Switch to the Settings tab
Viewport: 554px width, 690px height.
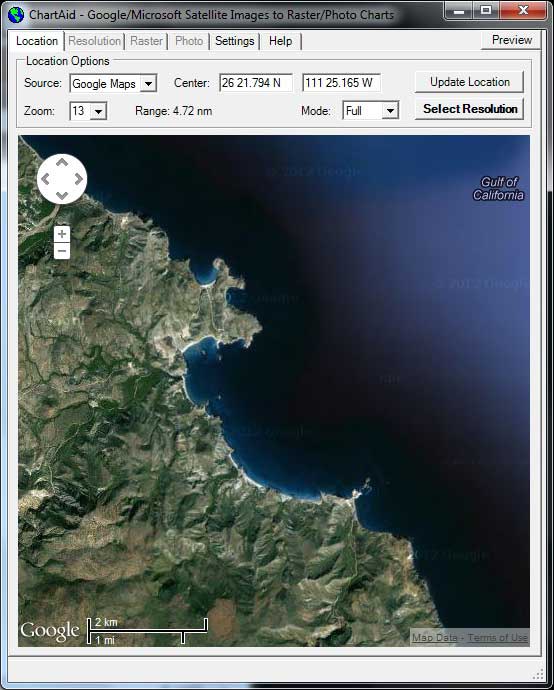tap(235, 41)
